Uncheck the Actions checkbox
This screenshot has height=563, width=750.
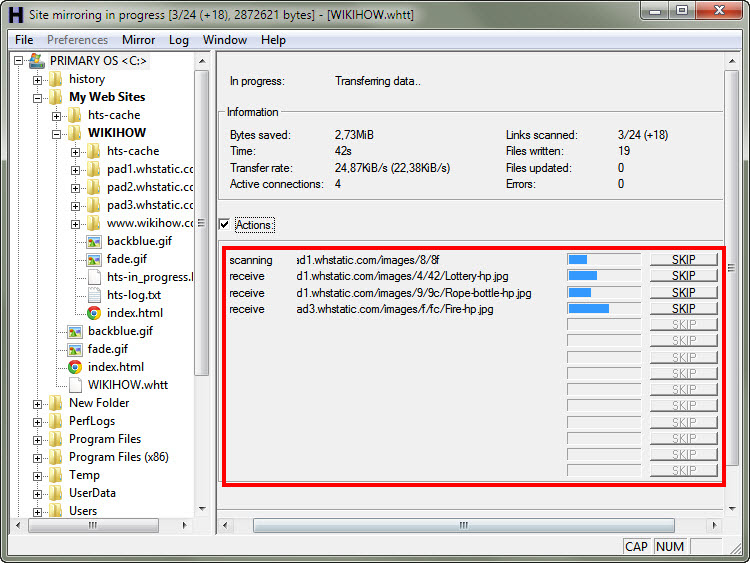pyautogui.click(x=224, y=224)
